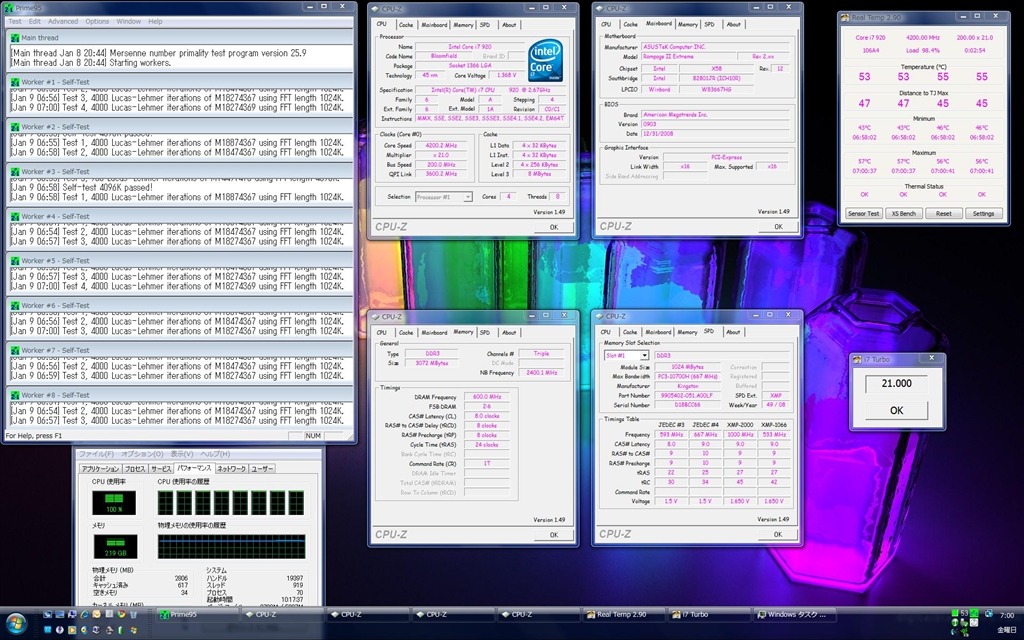This screenshot has width=1024, height=640.
Task: Open Task Manager's ファイル(F) menu
Action: (97, 454)
